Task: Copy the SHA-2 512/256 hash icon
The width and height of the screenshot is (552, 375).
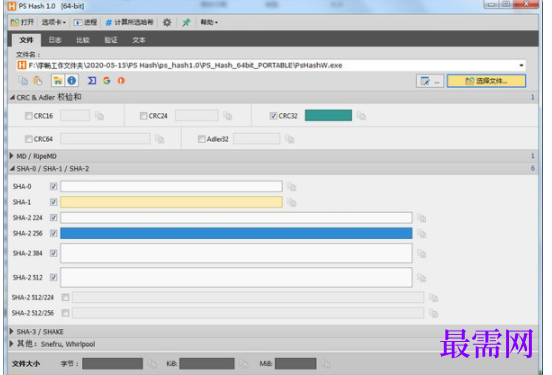Action: pyautogui.click(x=434, y=313)
